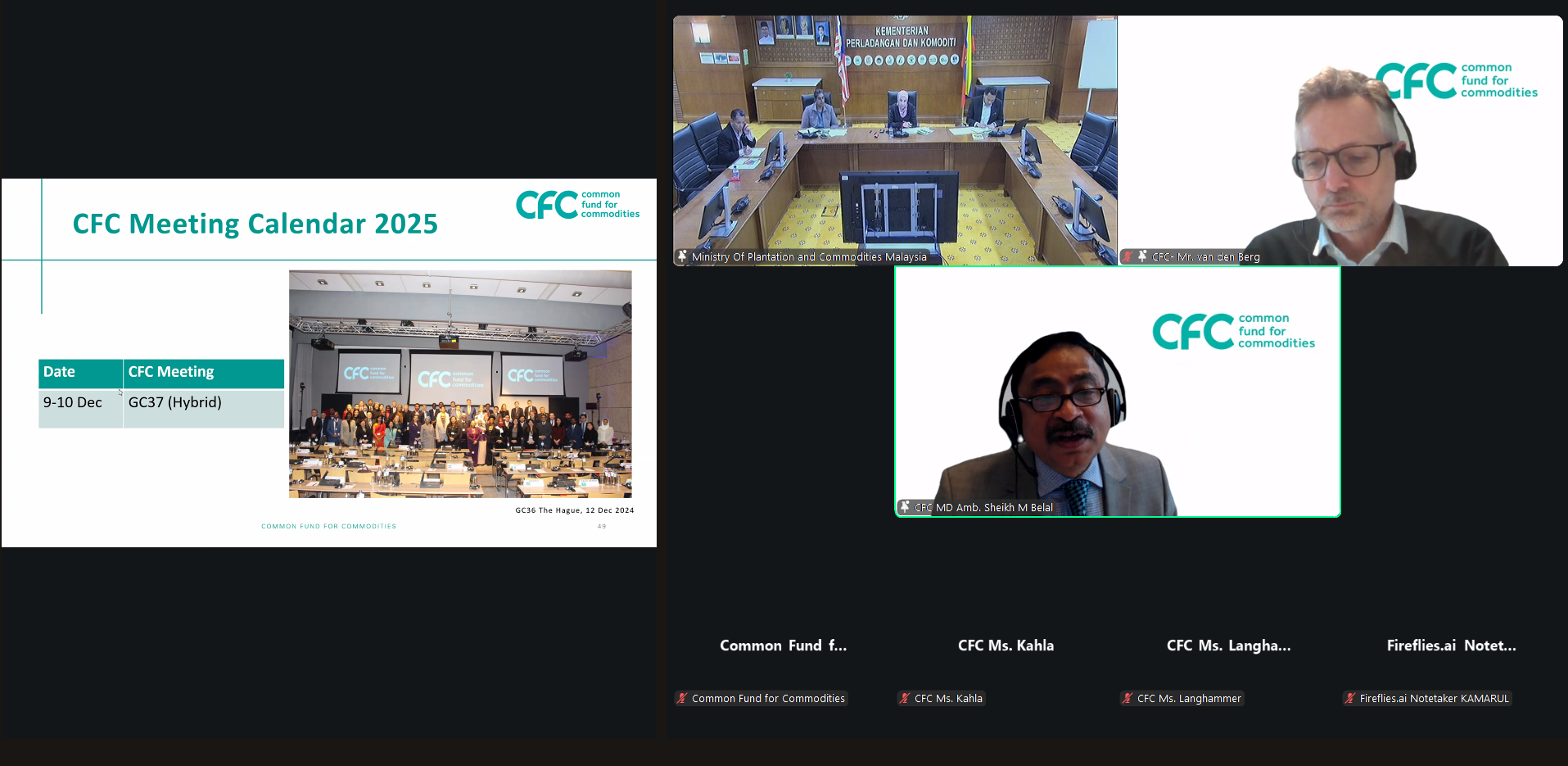The image size is (1568, 766).
Task: Click the "GC37 (Hybrid)" cell in the table
Action: click(175, 402)
